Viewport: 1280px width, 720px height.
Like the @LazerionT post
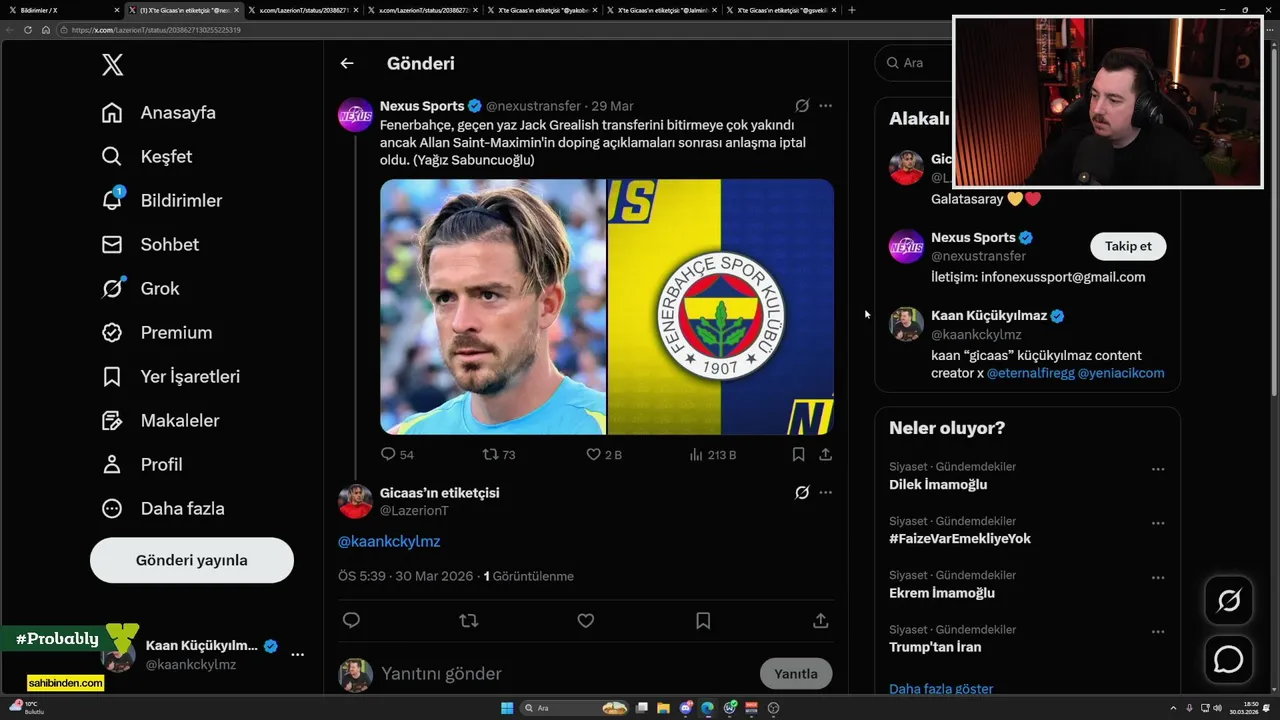[586, 621]
